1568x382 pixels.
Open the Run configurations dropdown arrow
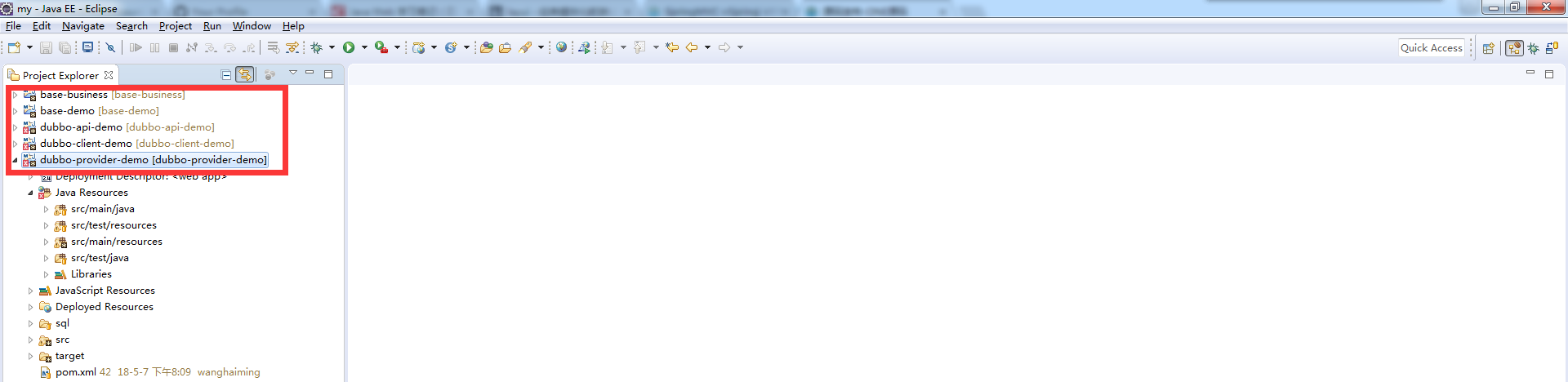pos(364,47)
